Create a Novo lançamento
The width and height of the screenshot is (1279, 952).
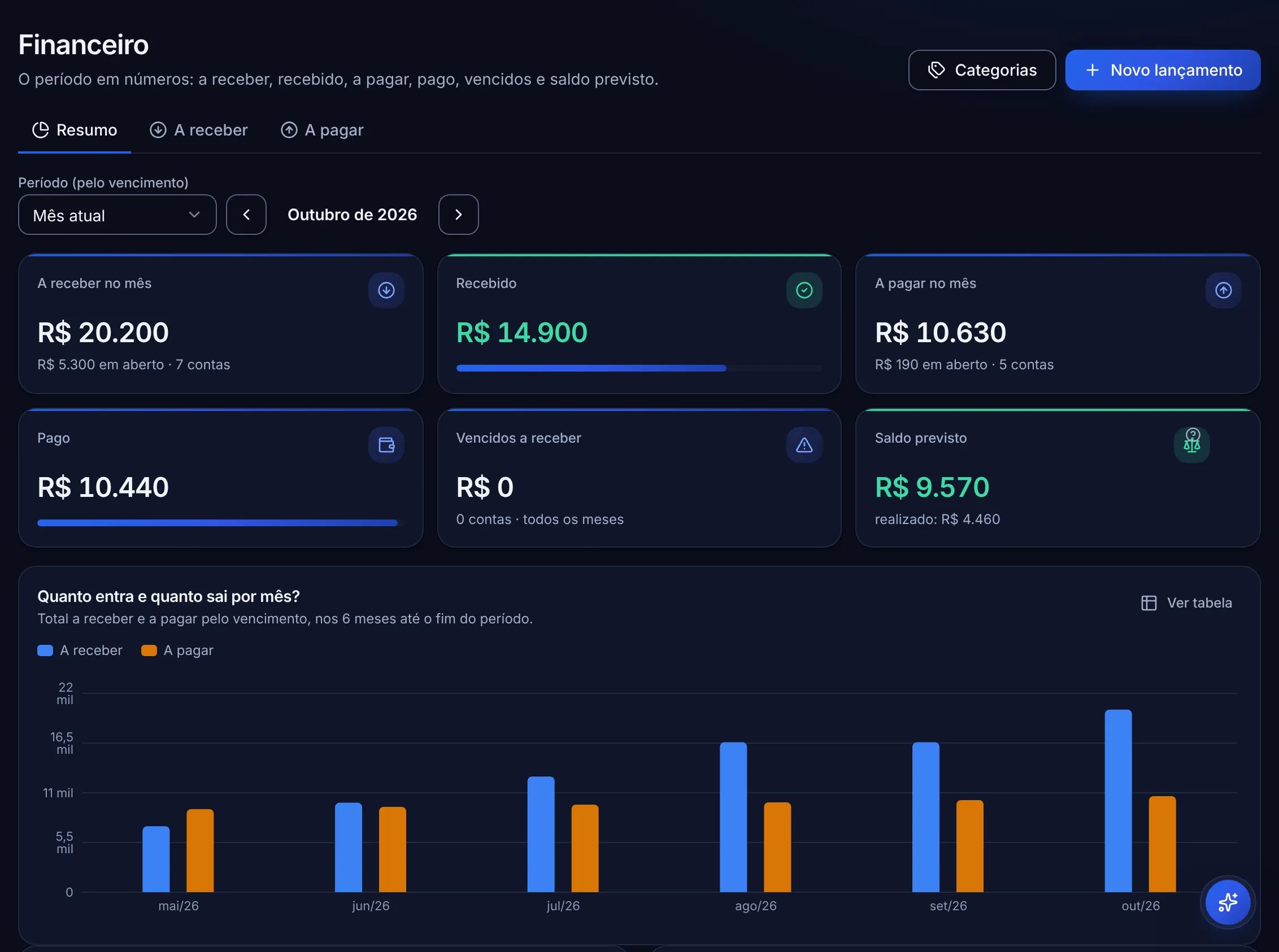[1163, 69]
